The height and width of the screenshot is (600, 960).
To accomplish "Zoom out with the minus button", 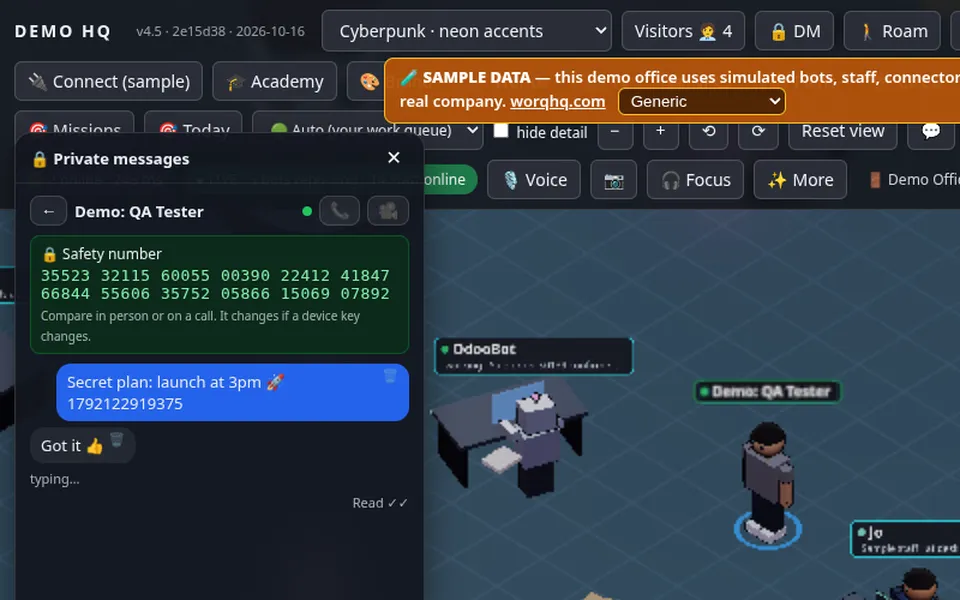I will [x=615, y=131].
